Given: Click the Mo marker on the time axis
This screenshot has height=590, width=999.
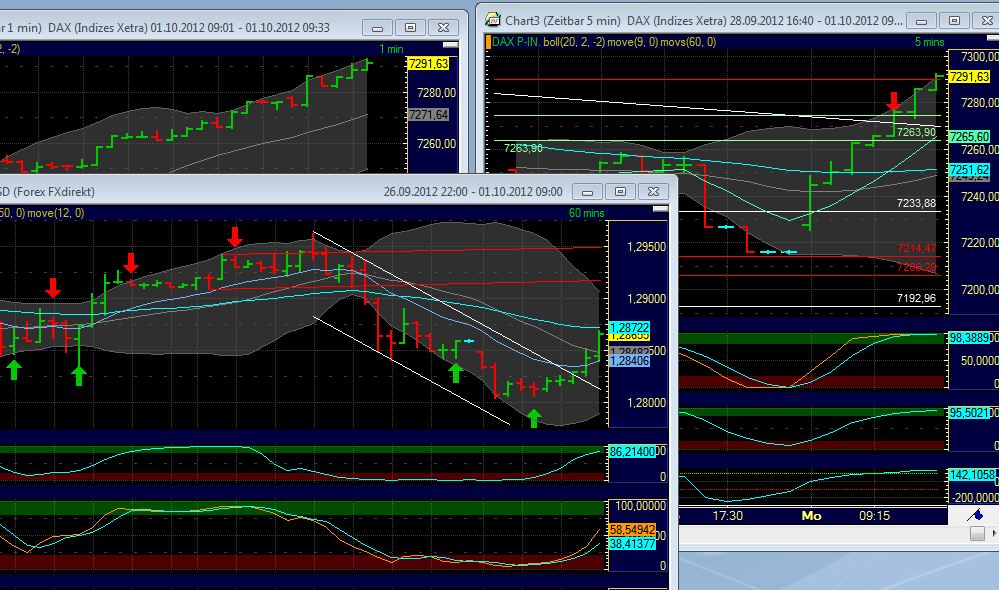Looking at the screenshot, I should 810,516.
